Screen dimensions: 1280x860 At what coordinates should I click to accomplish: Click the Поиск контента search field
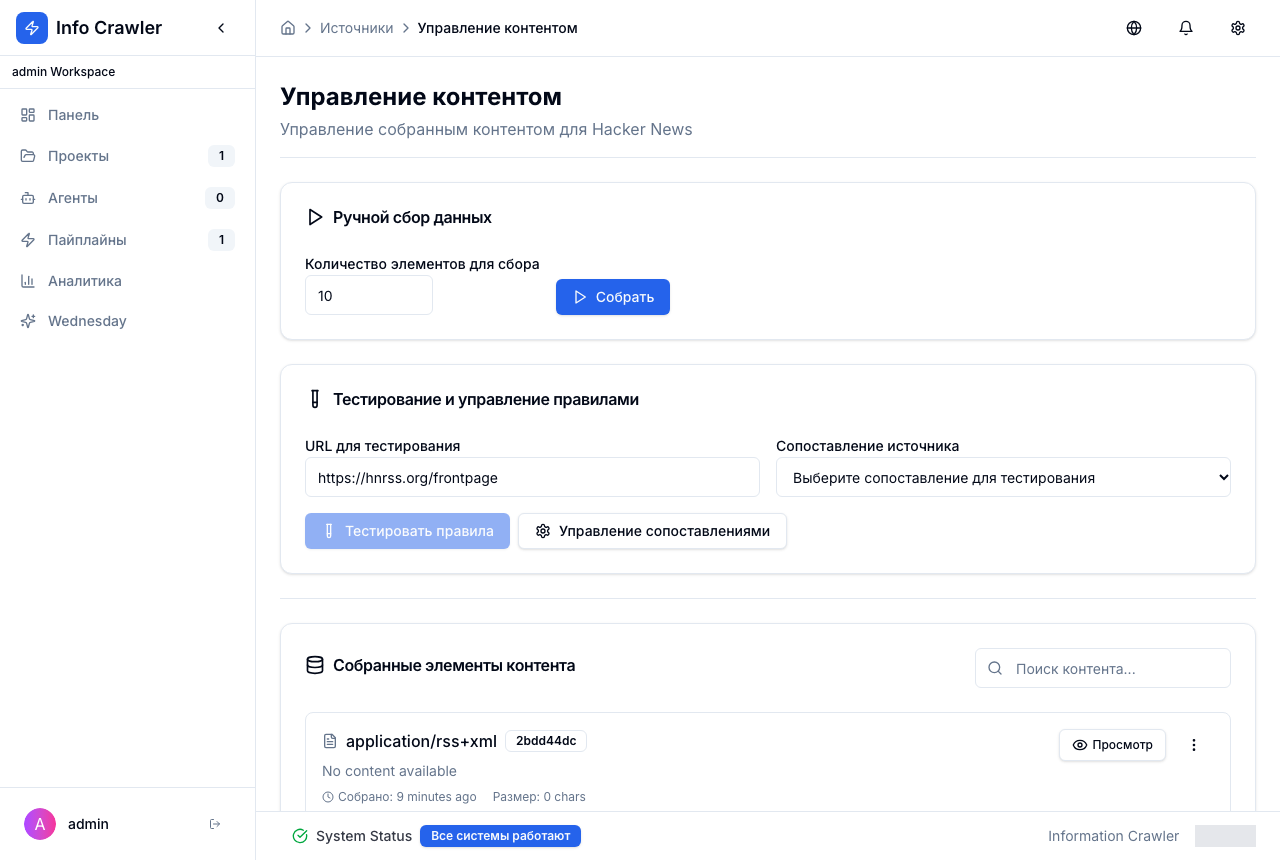1103,668
